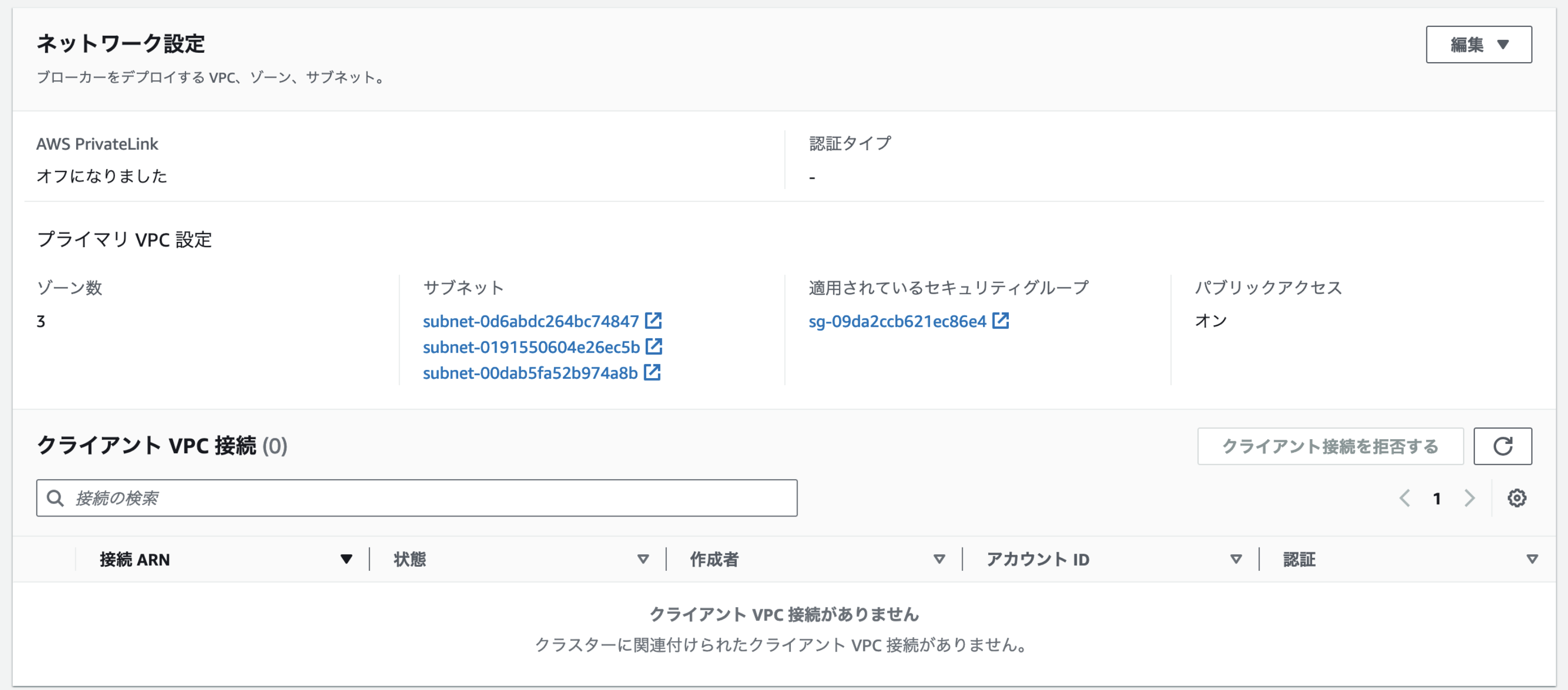
Task: Click external link icon beside subnet-0d6abdc264bc74847
Action: coord(653,320)
